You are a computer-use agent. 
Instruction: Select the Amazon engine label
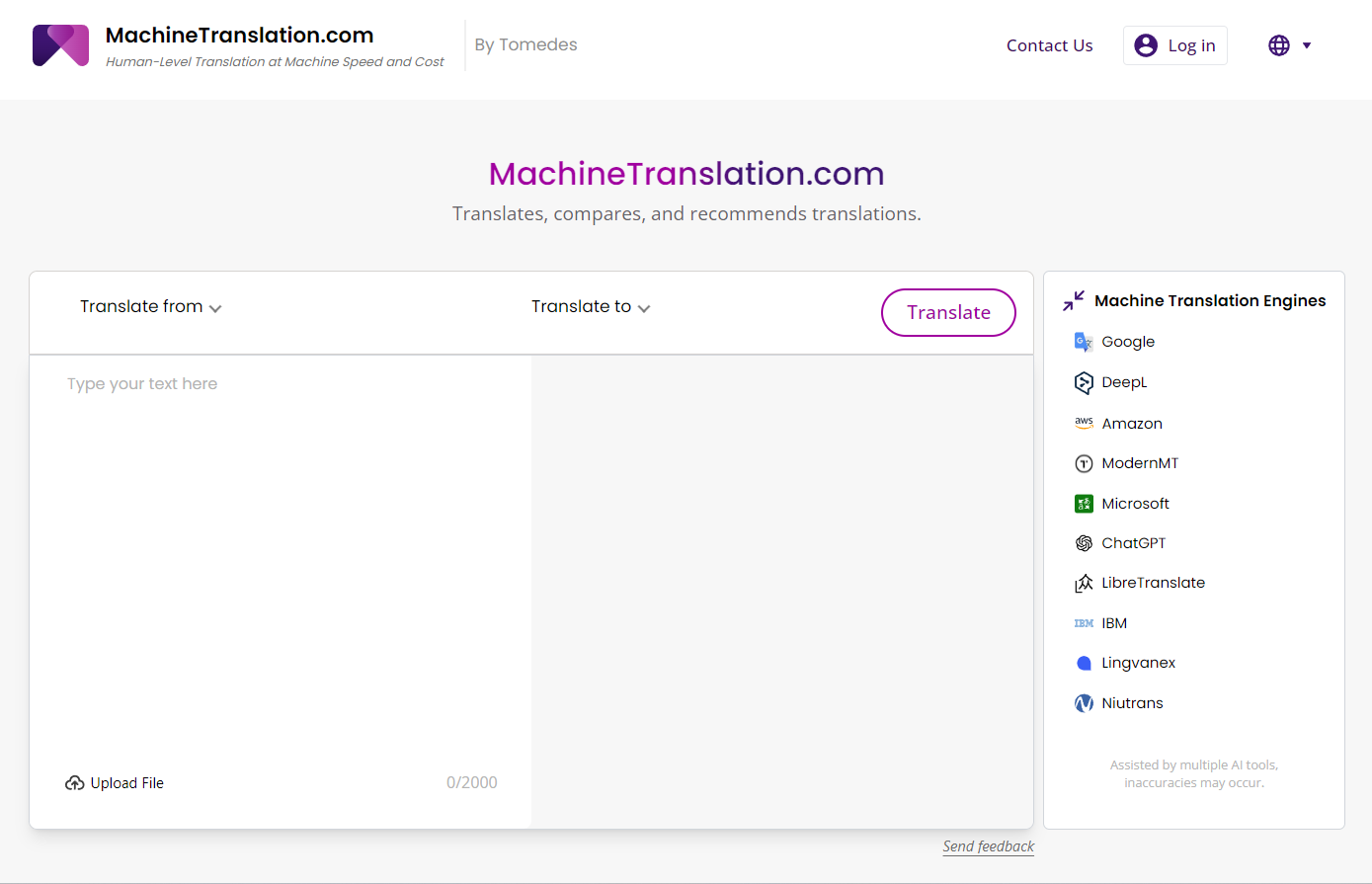[1132, 424]
